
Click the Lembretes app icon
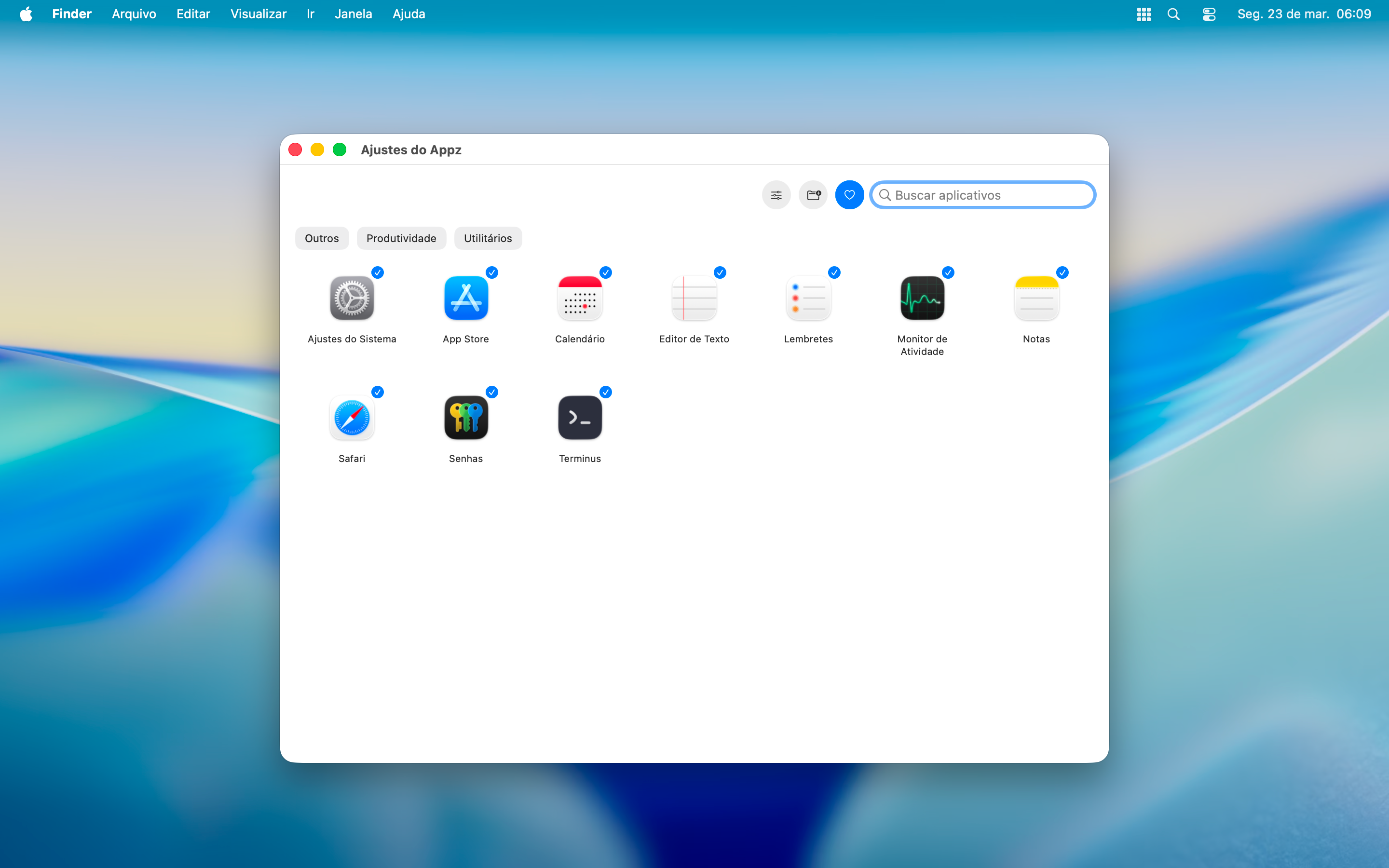807,298
